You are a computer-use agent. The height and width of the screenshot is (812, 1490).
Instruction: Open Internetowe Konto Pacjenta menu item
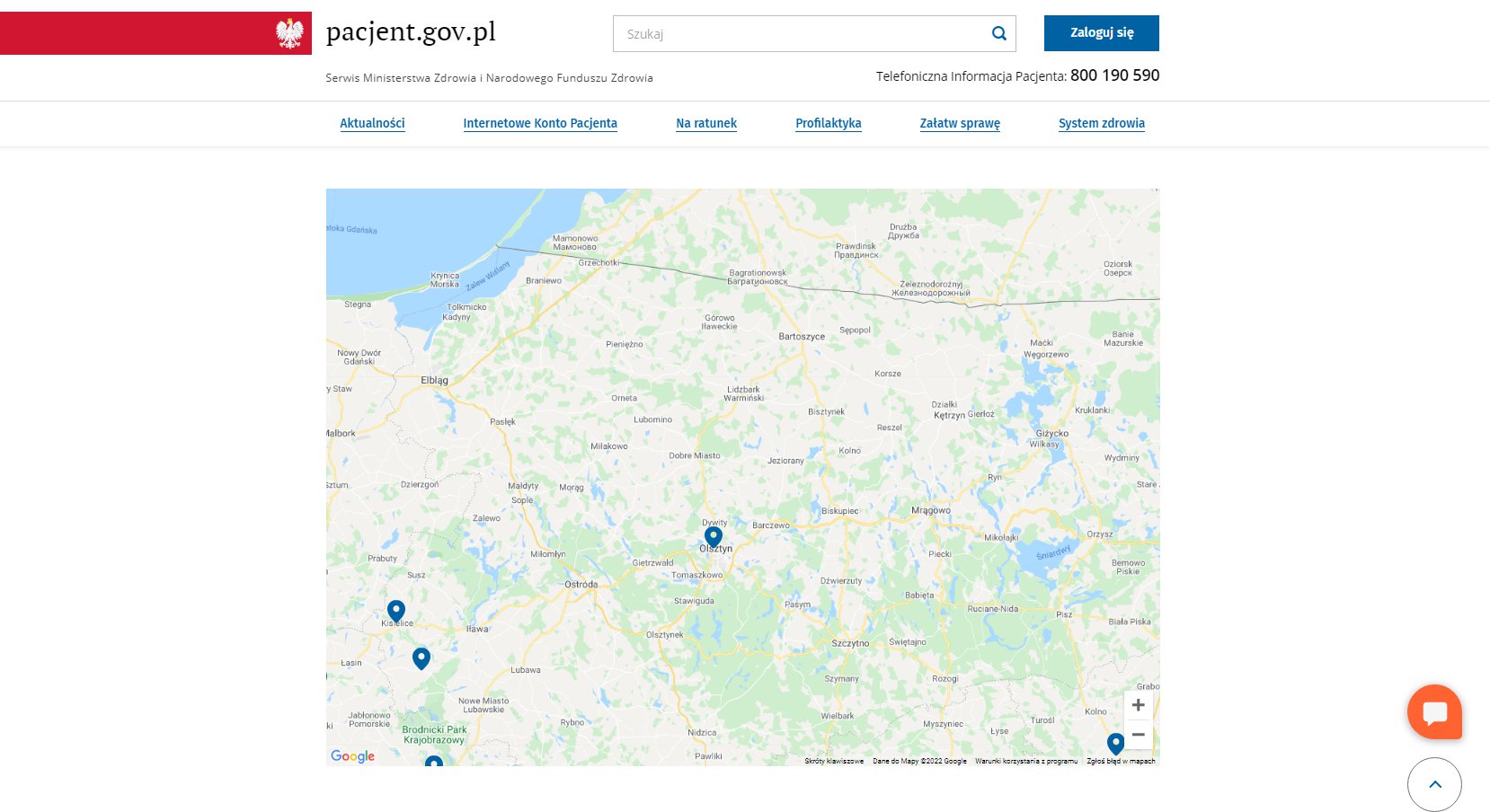(x=540, y=123)
